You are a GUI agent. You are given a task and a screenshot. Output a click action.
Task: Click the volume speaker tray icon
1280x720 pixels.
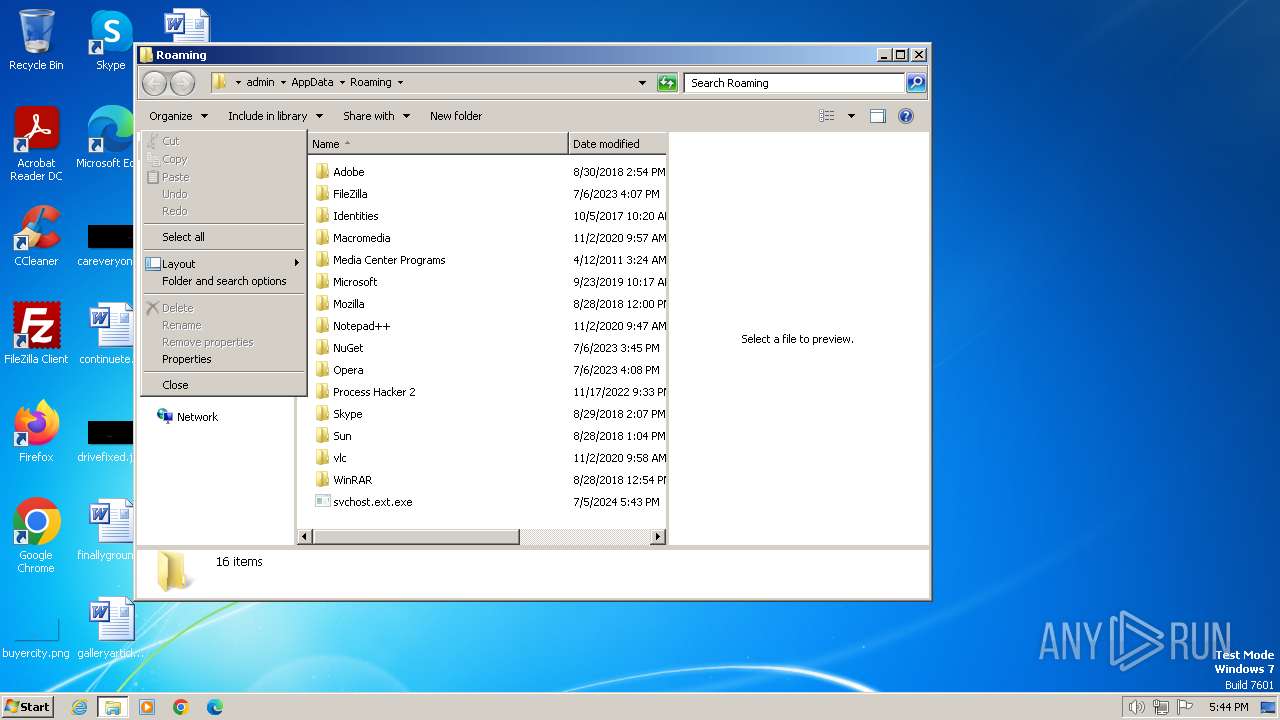(x=1136, y=707)
